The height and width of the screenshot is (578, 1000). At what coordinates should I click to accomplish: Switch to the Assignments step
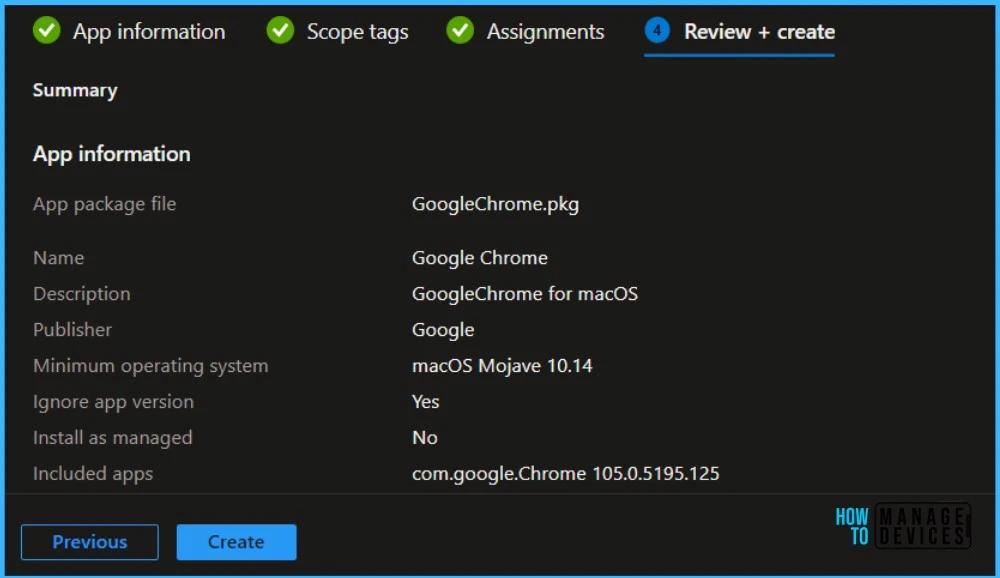(526, 31)
